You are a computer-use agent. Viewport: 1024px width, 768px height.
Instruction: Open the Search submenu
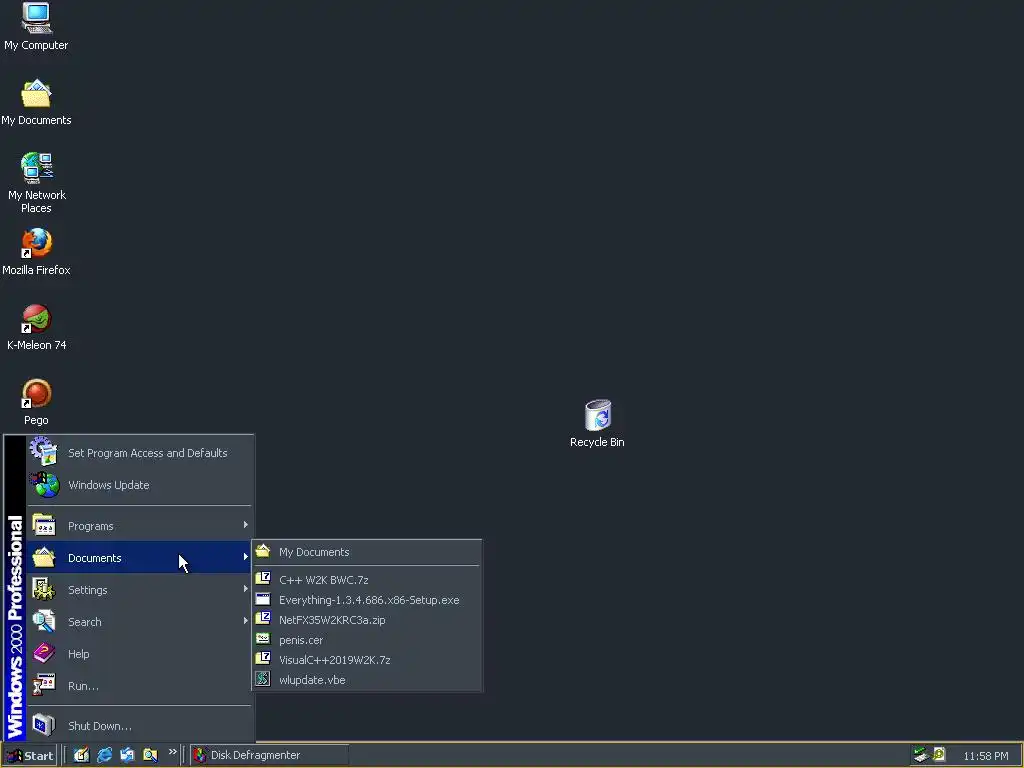tap(139, 622)
